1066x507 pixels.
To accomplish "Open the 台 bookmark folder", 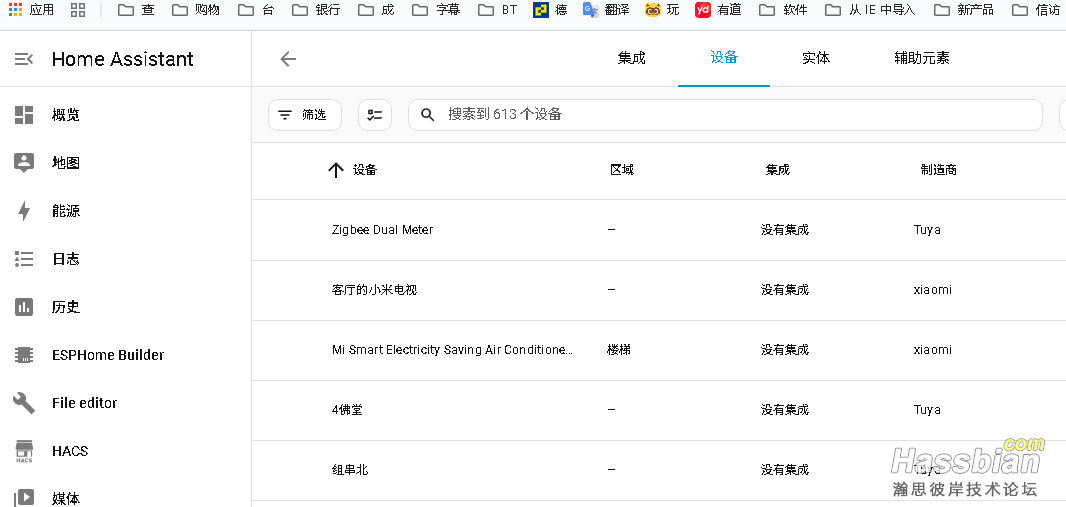I will [258, 10].
